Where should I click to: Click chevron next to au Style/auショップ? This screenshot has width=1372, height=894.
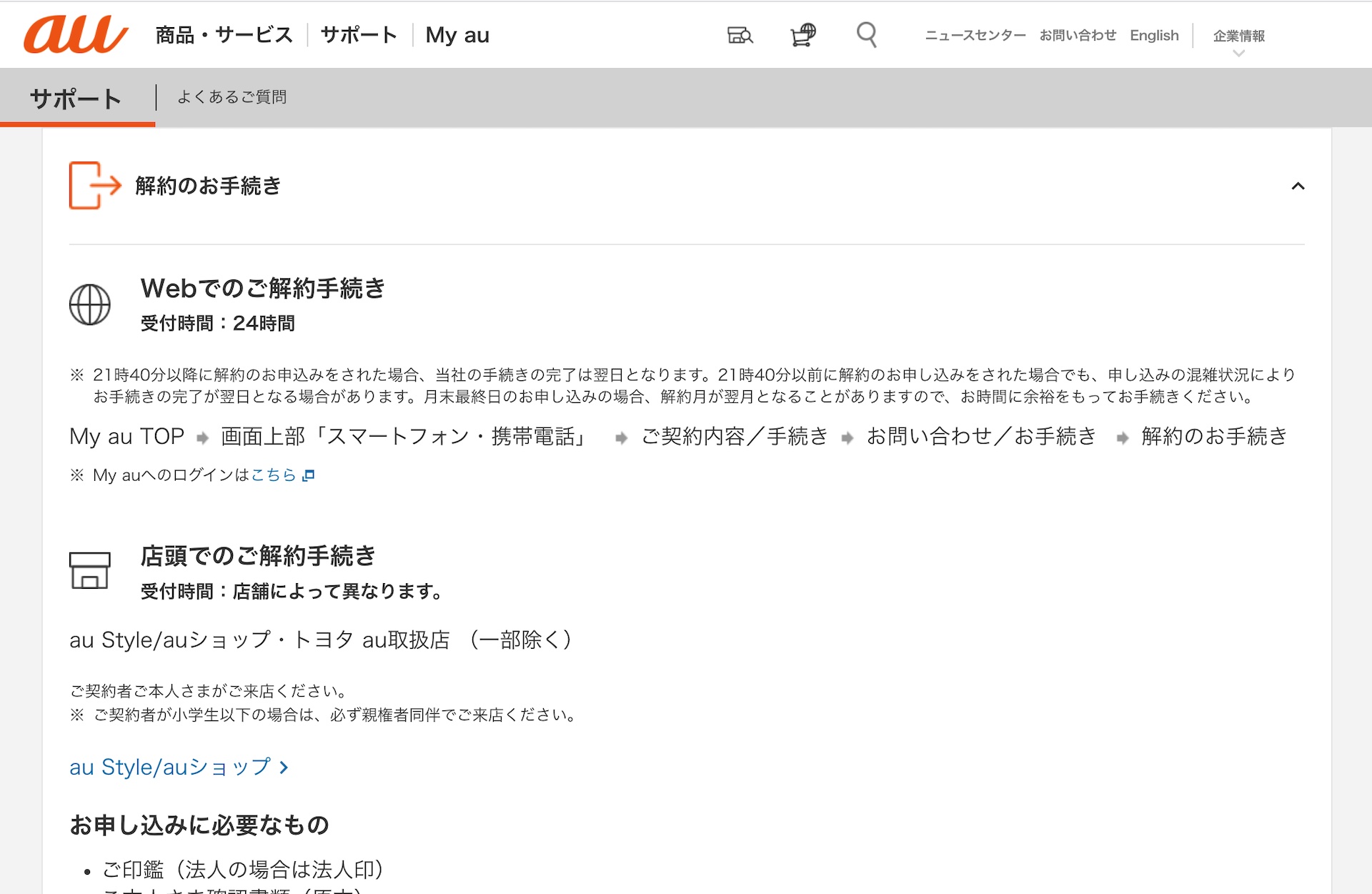click(x=284, y=768)
